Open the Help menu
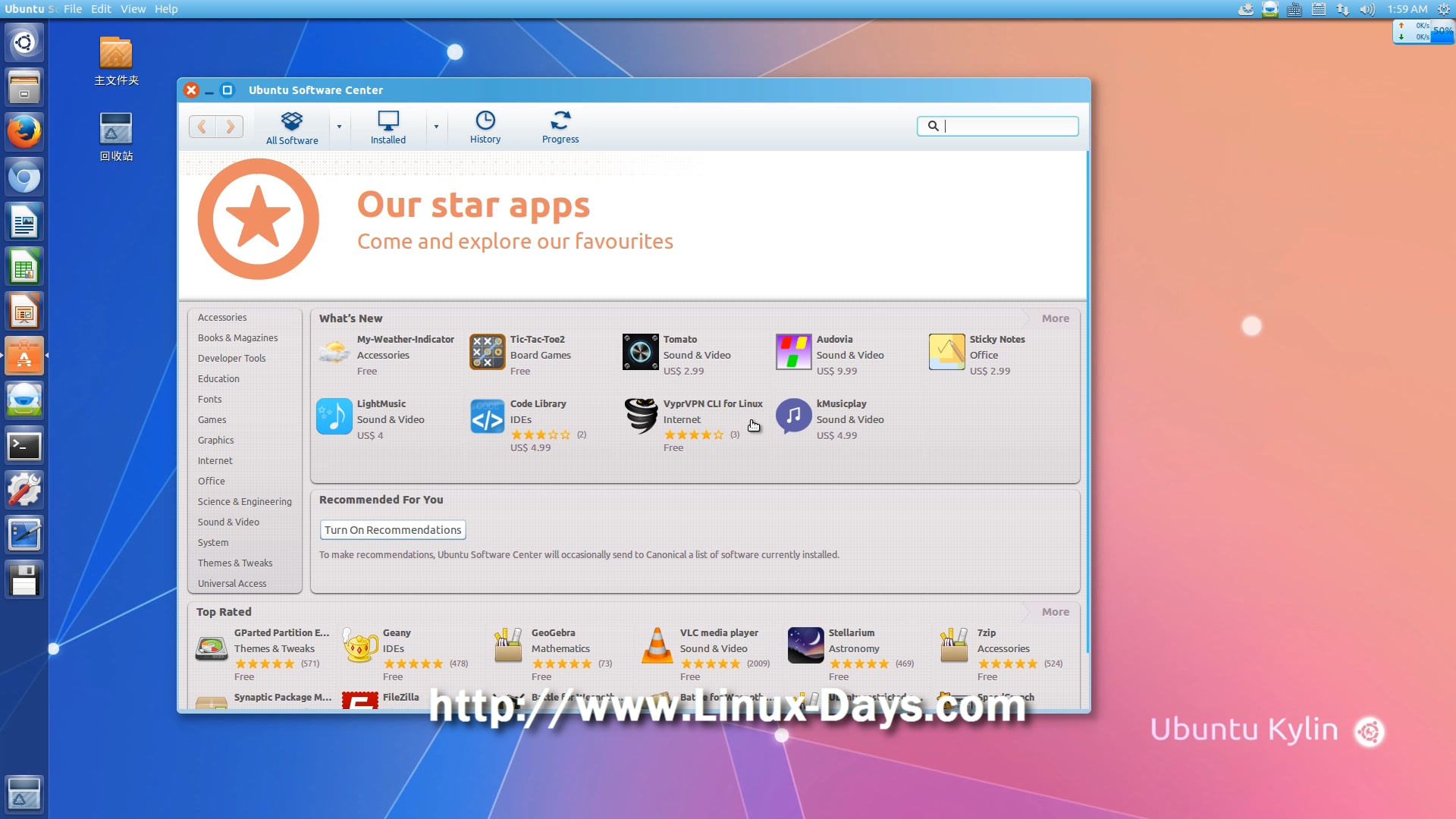1456x819 pixels. [166, 9]
